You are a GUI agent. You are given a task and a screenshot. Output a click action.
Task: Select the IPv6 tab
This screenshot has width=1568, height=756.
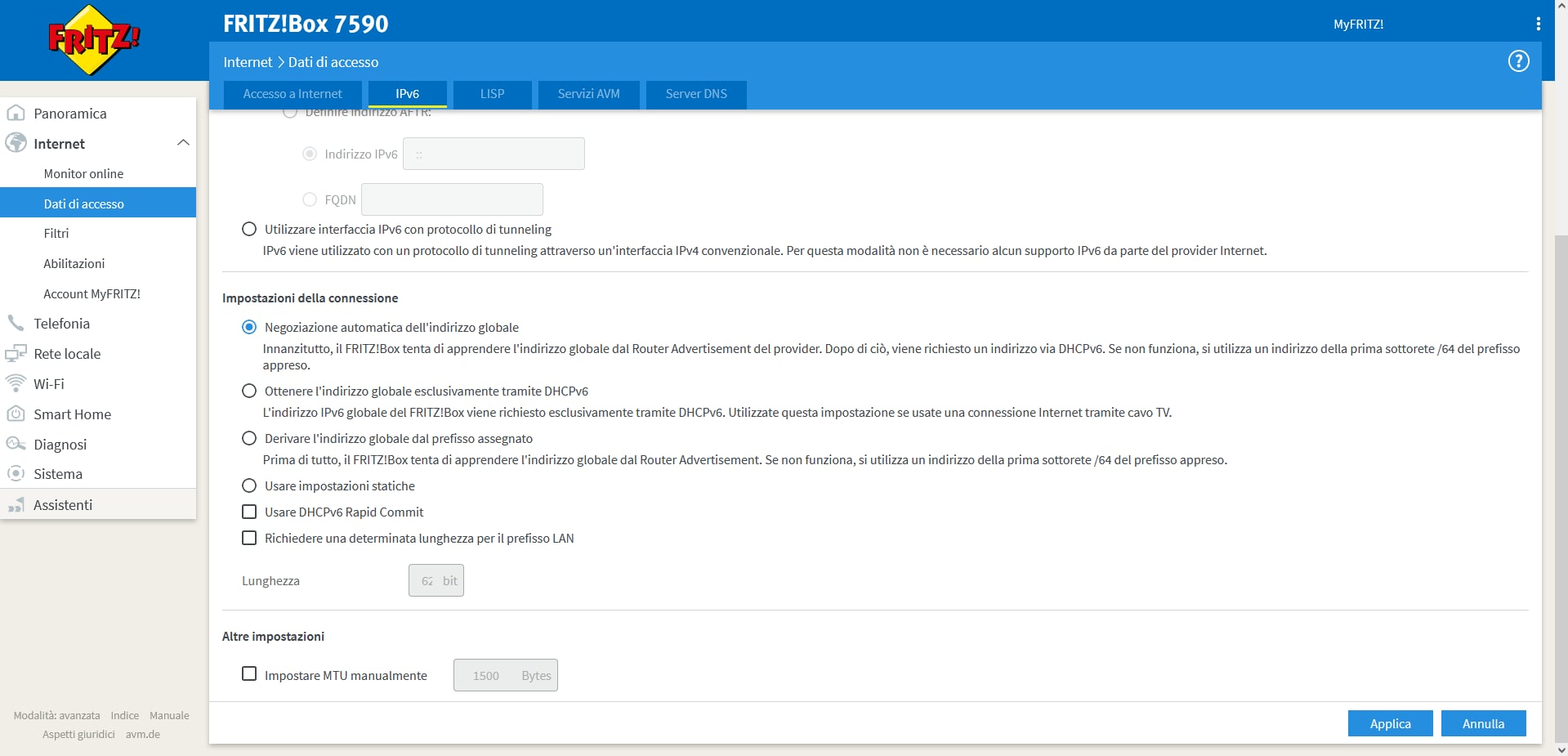(407, 94)
